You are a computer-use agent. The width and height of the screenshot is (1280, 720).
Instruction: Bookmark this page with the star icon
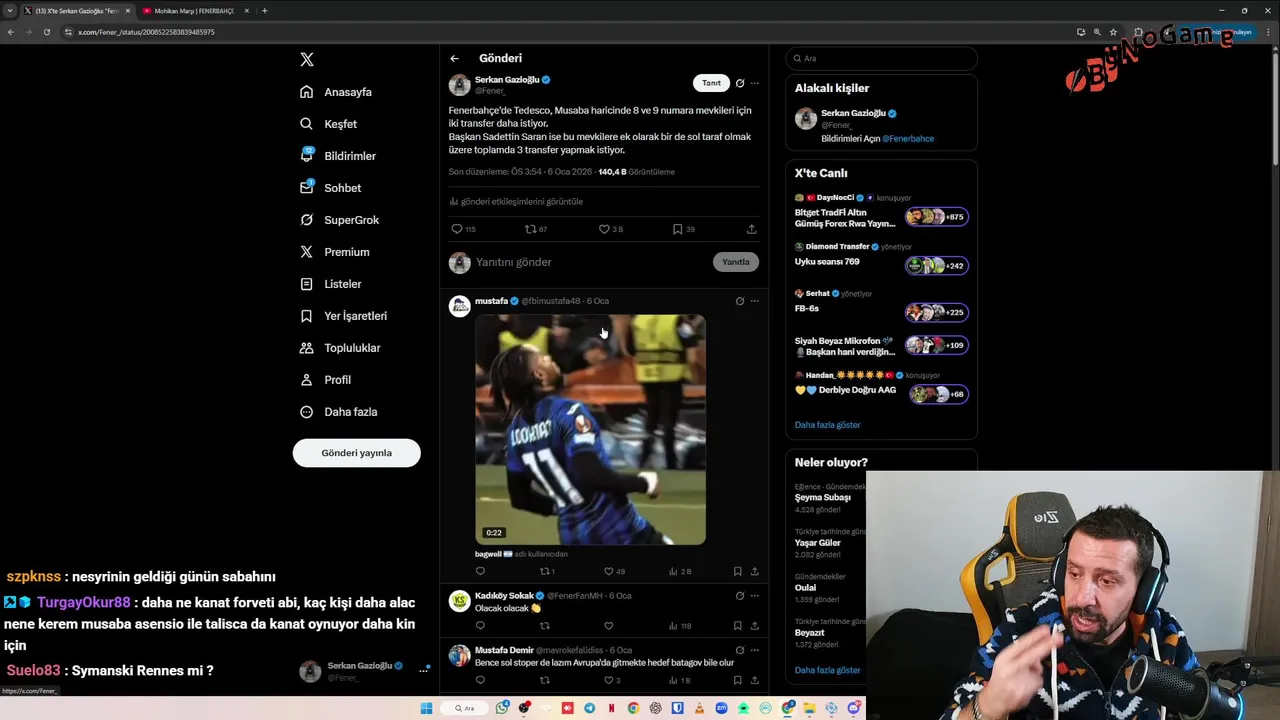pos(1113,32)
